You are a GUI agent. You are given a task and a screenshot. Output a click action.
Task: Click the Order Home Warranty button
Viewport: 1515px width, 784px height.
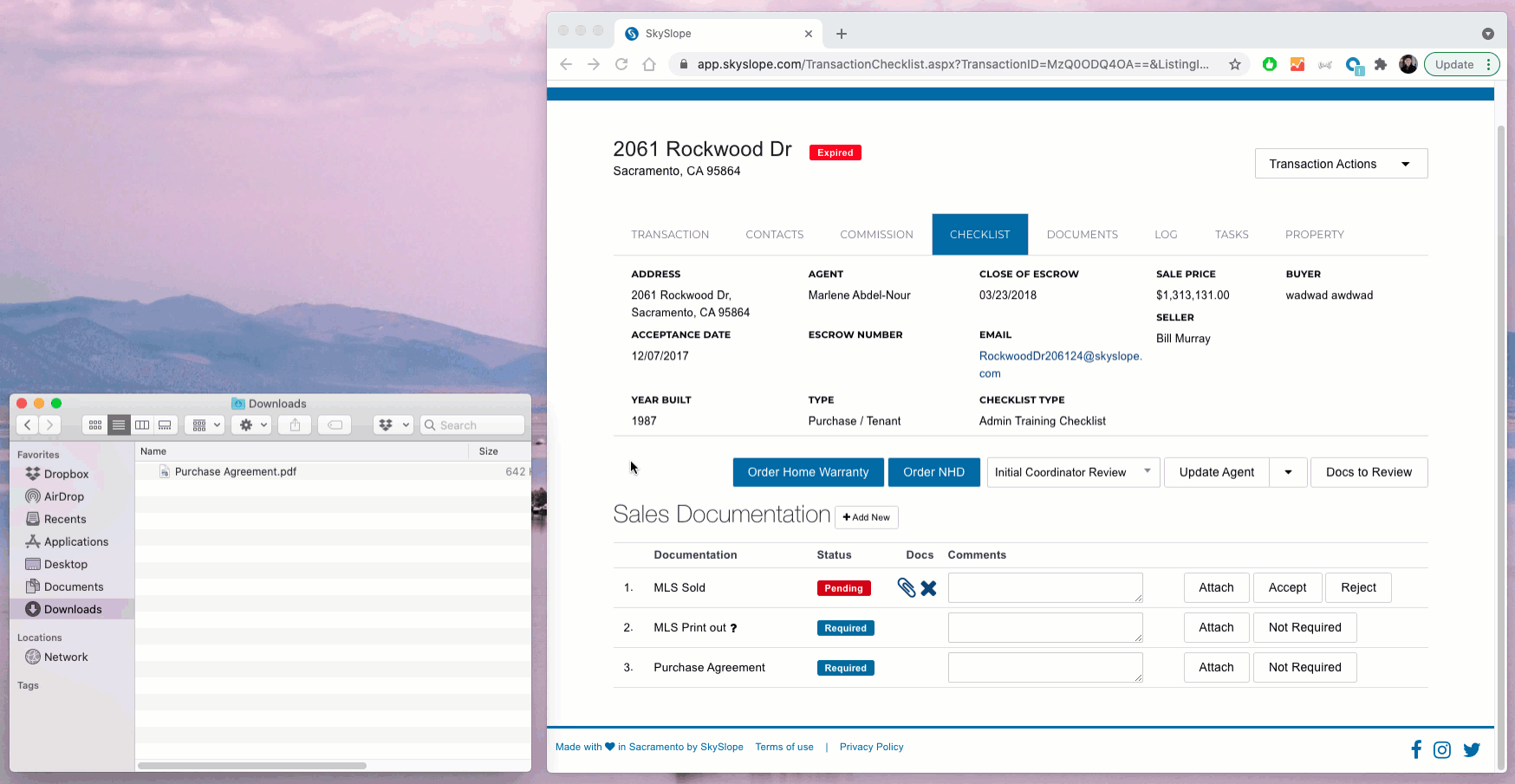(808, 472)
